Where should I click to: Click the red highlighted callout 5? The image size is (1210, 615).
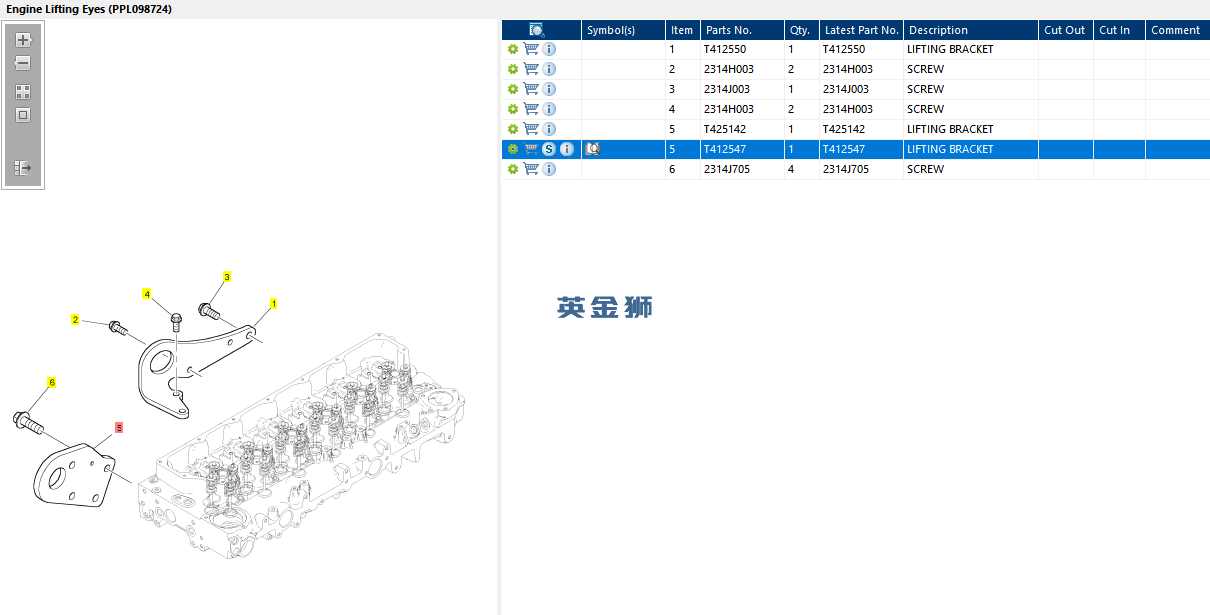119,427
